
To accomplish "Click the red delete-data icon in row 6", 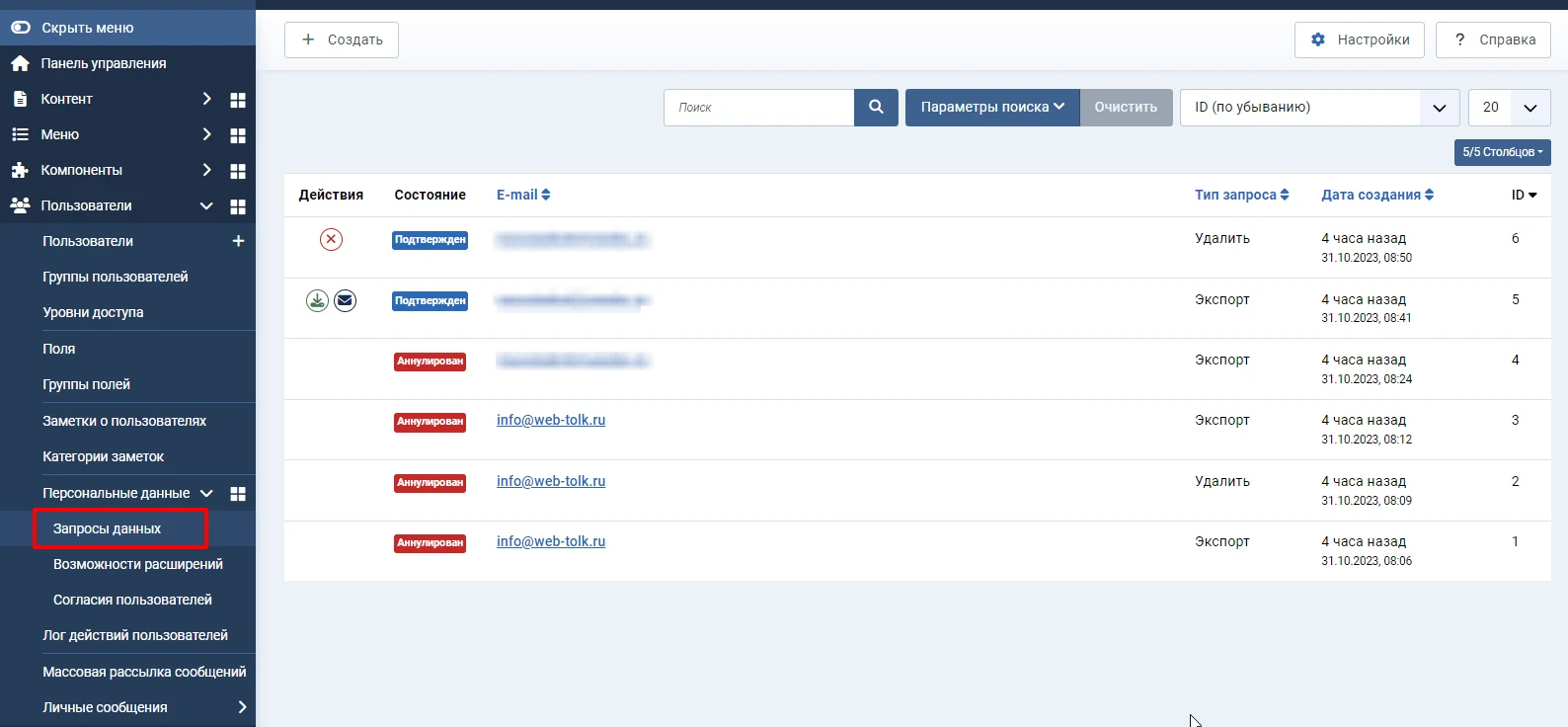I will (x=331, y=239).
